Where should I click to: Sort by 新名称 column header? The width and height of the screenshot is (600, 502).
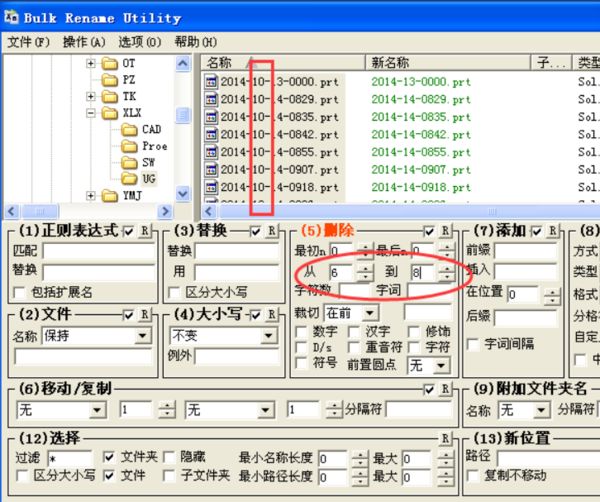(448, 62)
